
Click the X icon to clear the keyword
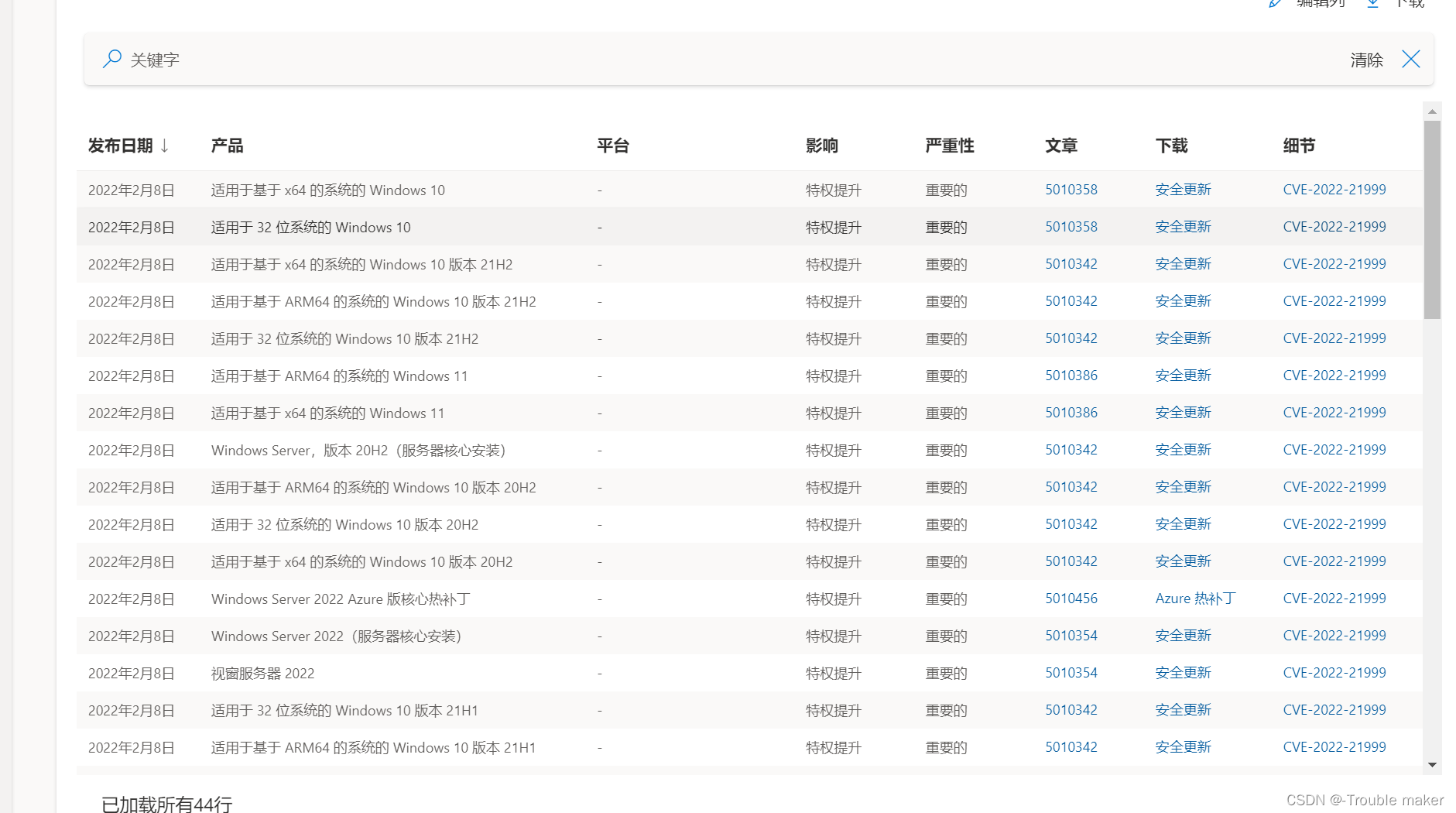1410,60
